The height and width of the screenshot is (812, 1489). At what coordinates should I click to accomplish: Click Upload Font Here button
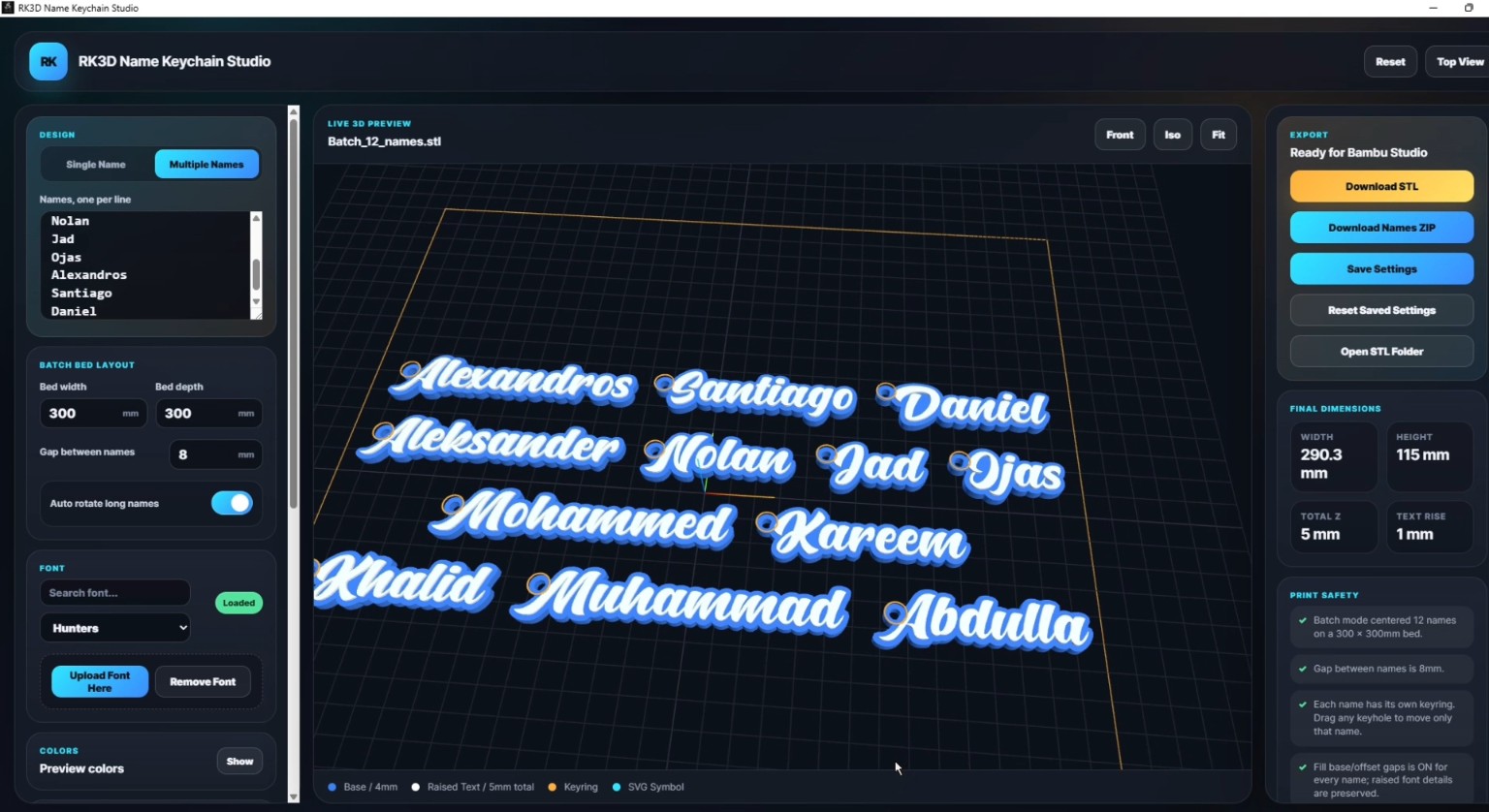coord(100,681)
